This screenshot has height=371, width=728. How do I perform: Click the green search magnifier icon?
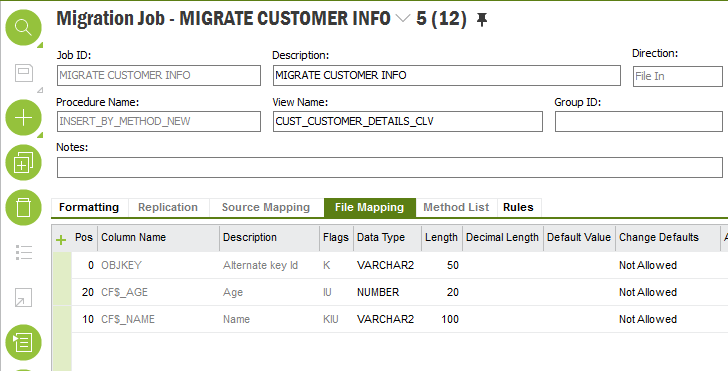coord(23,27)
